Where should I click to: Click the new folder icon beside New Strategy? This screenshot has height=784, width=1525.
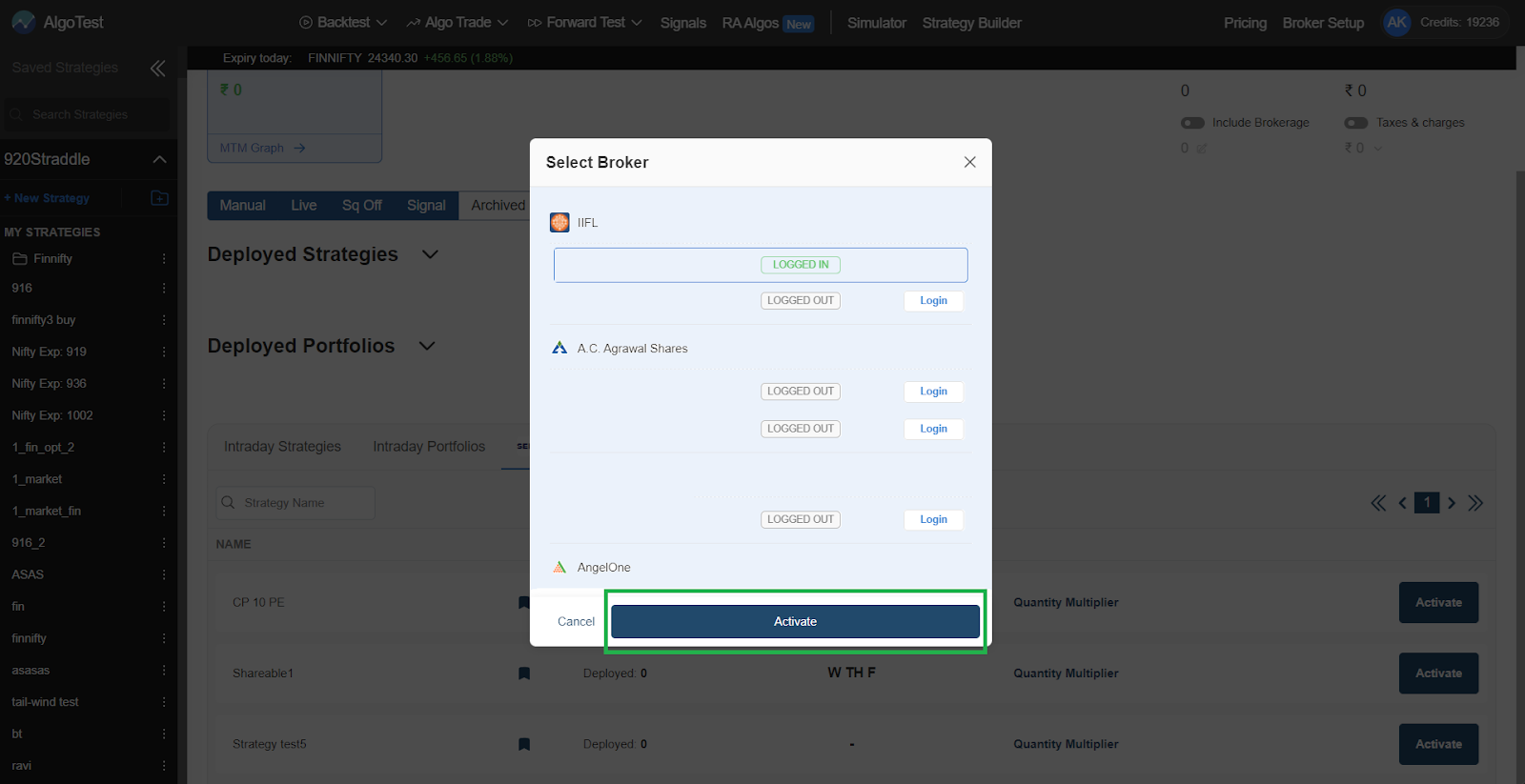click(160, 198)
